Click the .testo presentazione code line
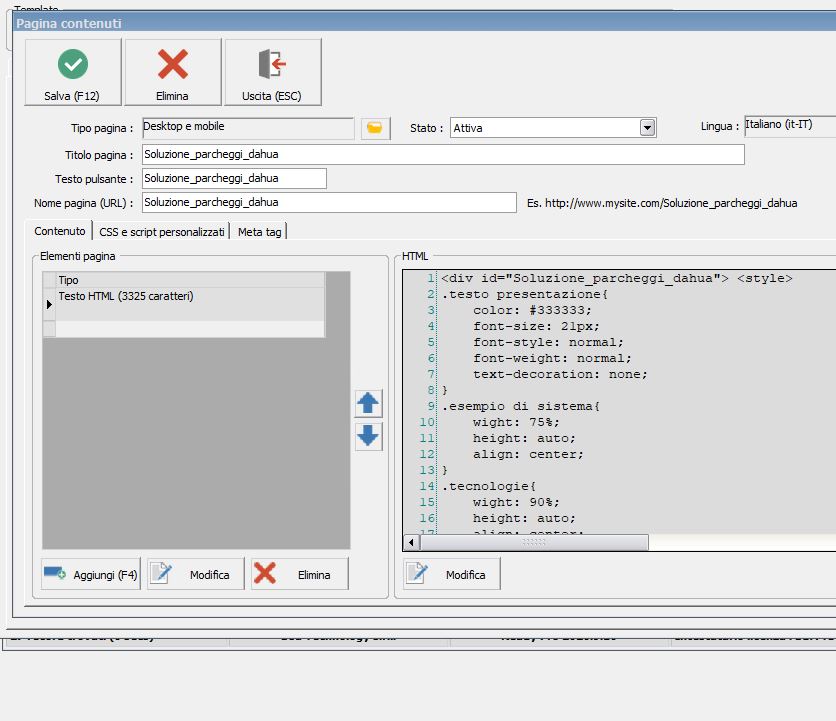 click(x=525, y=294)
